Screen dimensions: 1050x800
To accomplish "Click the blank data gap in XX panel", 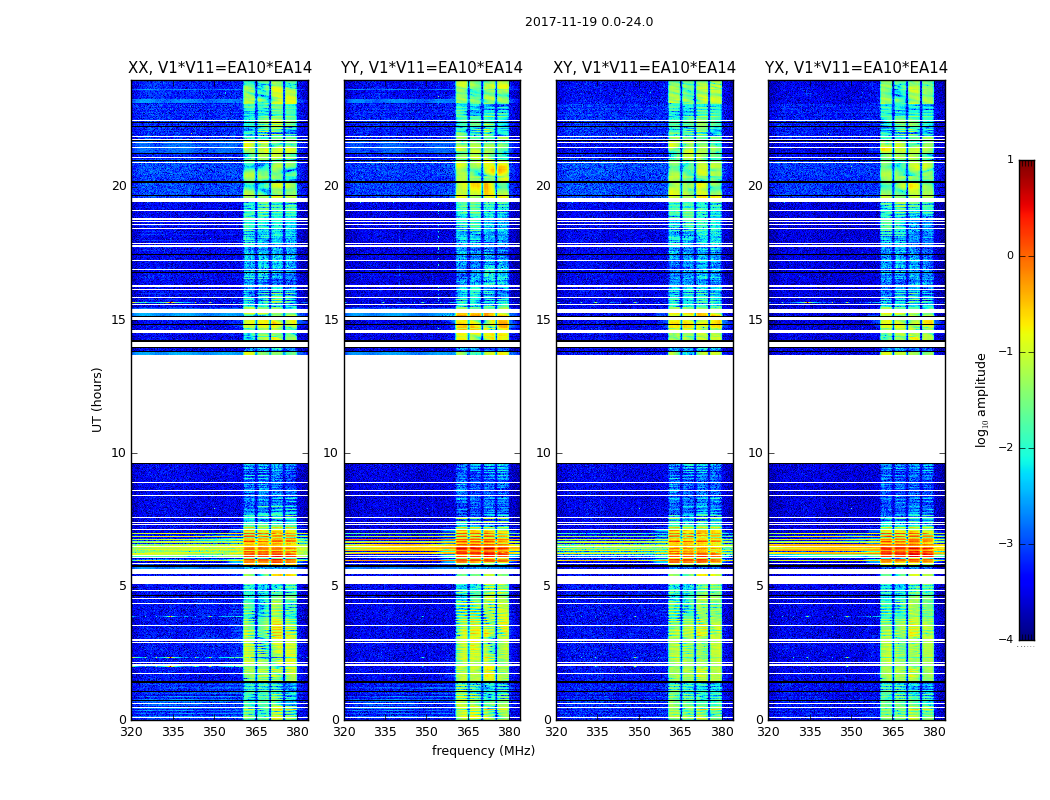I will (x=219, y=408).
